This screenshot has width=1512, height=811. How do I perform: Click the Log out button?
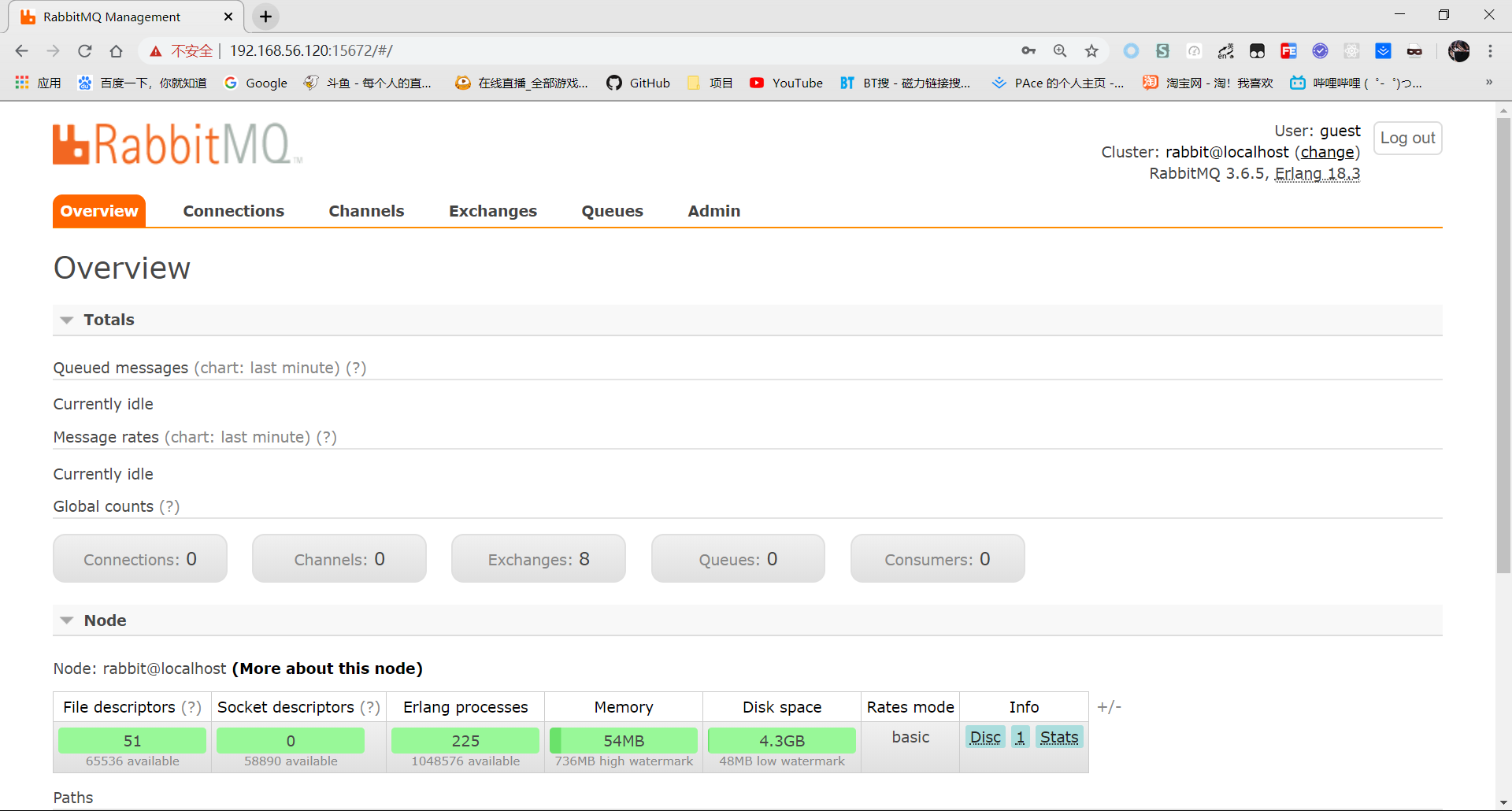1407,138
